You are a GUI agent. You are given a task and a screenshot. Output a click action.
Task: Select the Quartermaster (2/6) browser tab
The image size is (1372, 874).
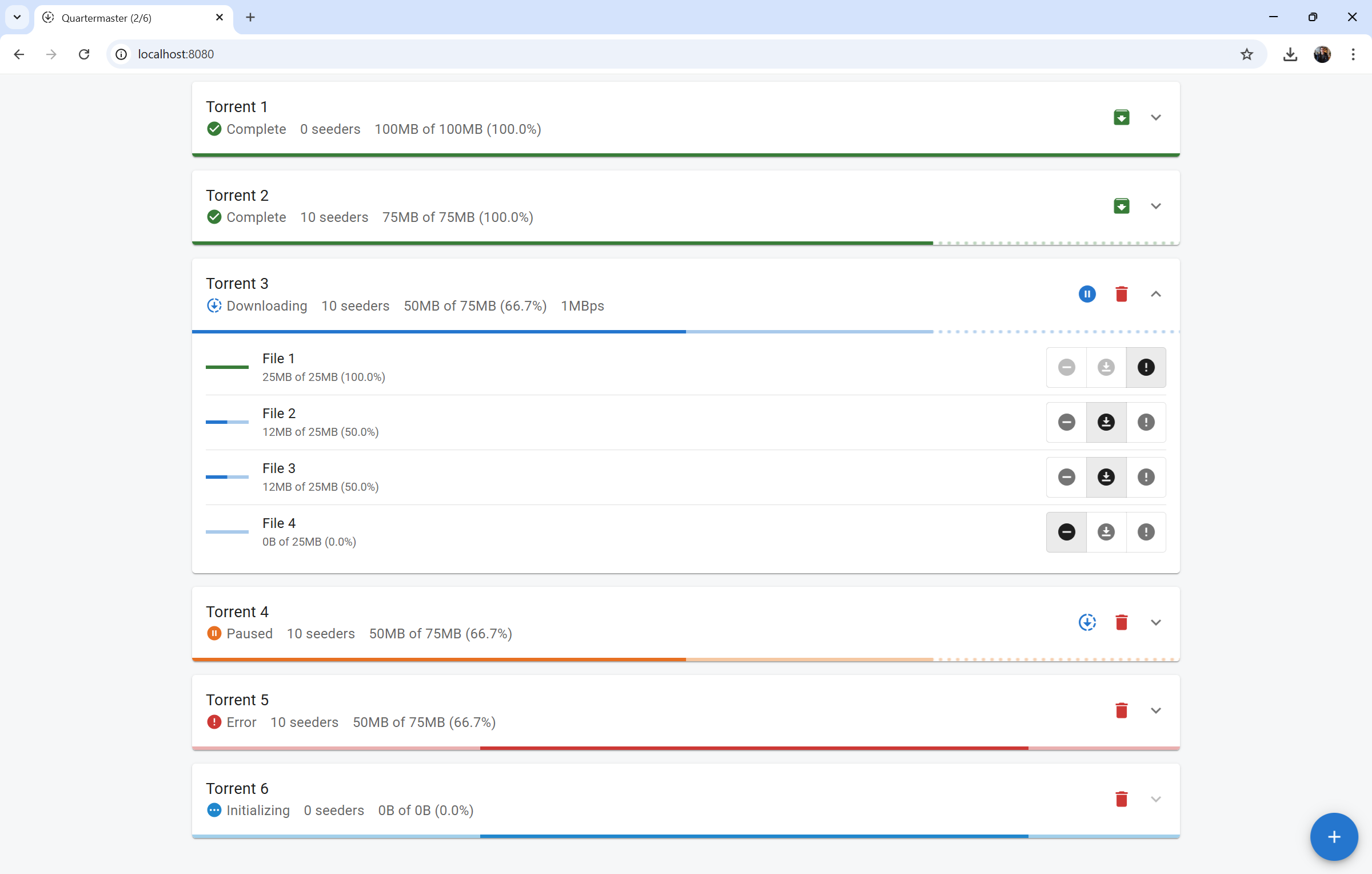134,18
